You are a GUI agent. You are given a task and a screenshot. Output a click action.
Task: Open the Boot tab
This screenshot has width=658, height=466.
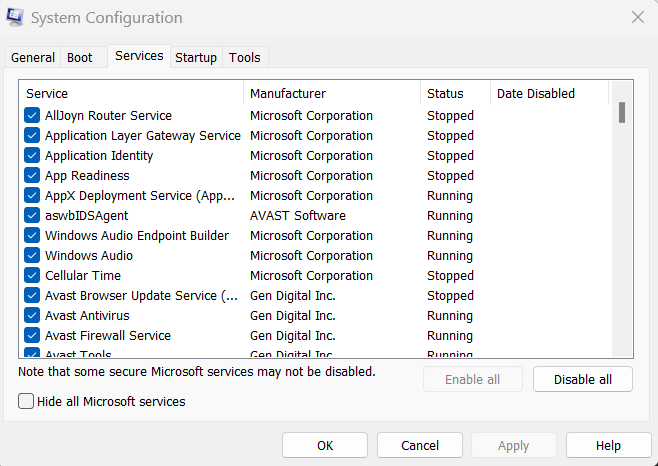(80, 58)
